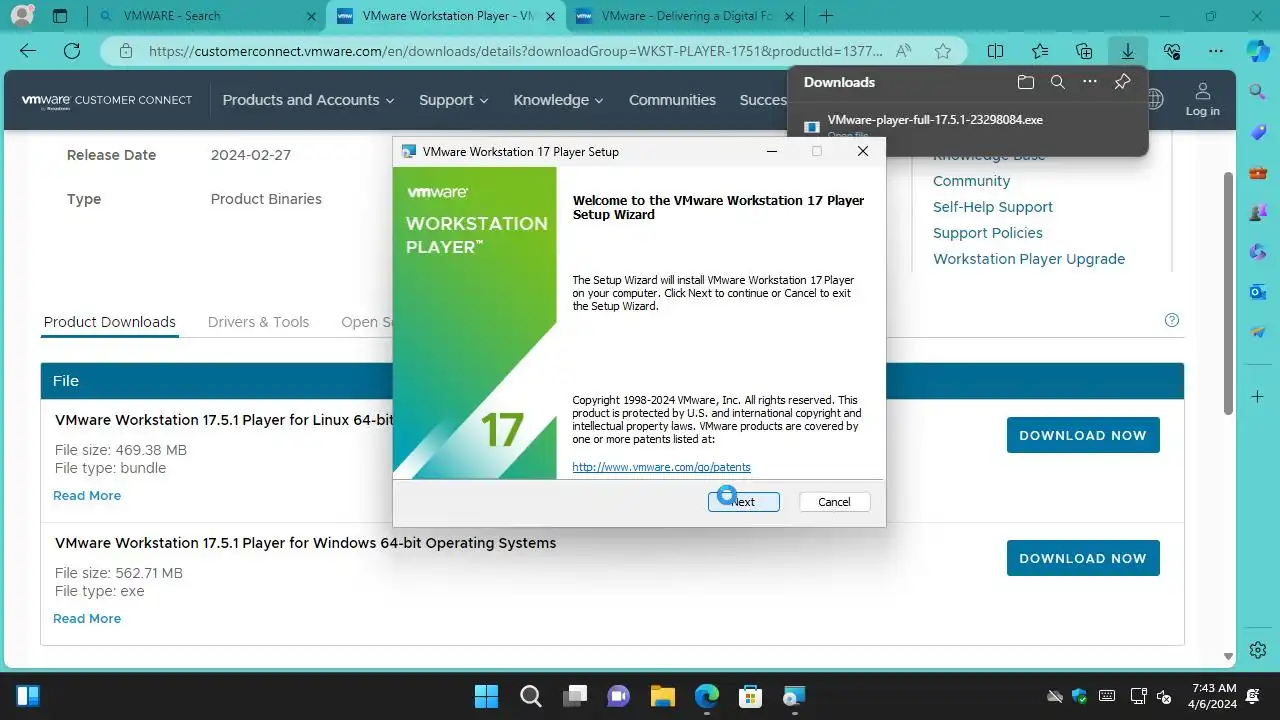1280x720 pixels.
Task: Open Read More under the Linux Player file
Action: [87, 495]
